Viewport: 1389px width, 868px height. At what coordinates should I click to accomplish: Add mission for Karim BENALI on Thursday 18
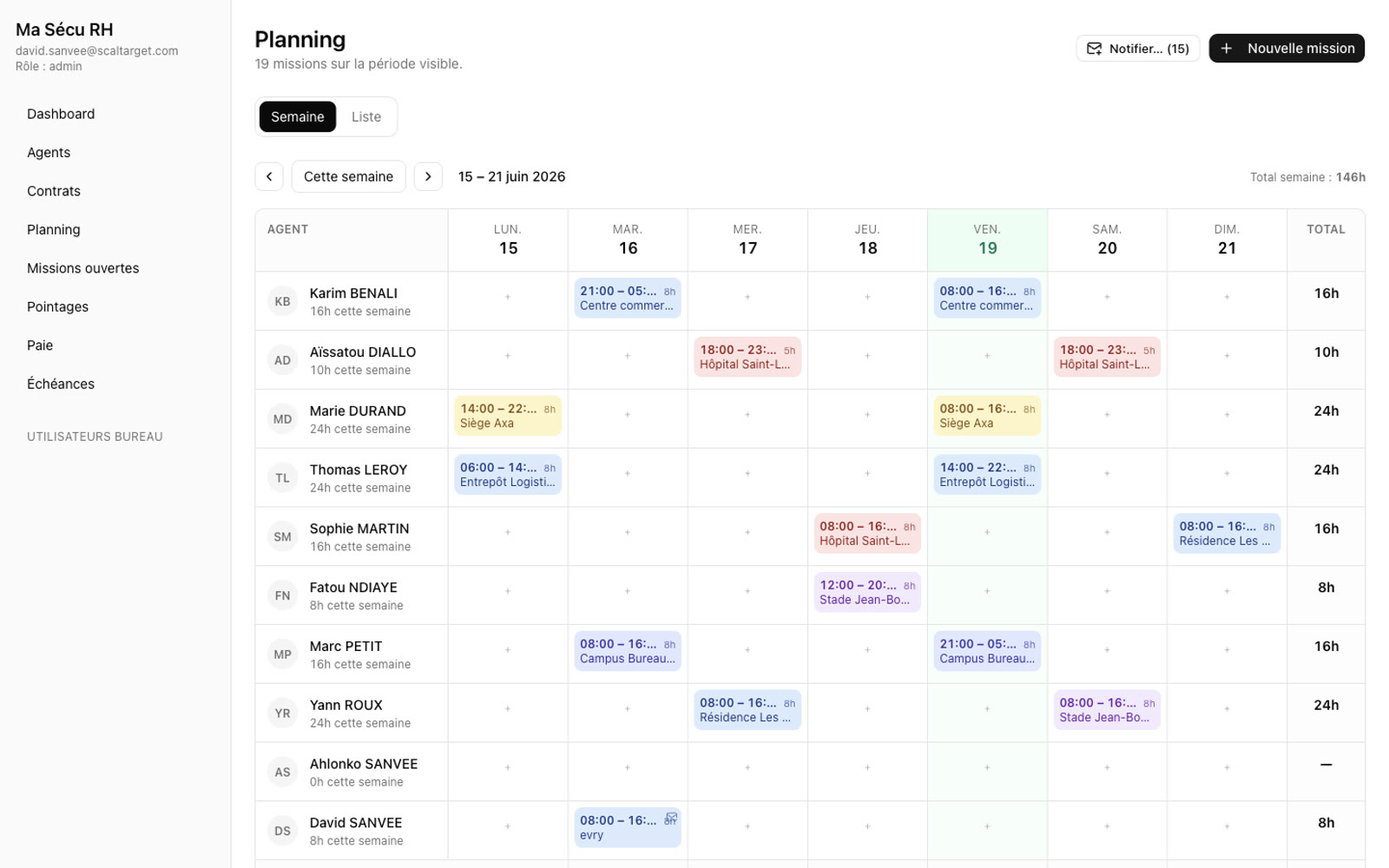(867, 297)
